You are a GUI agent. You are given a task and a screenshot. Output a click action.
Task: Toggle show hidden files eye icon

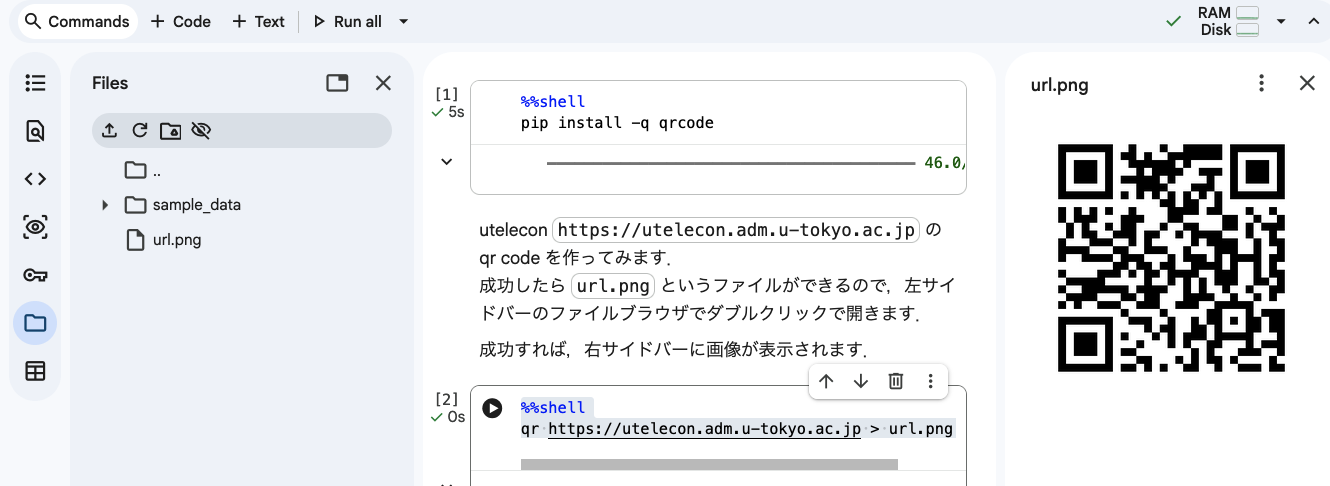pos(201,130)
